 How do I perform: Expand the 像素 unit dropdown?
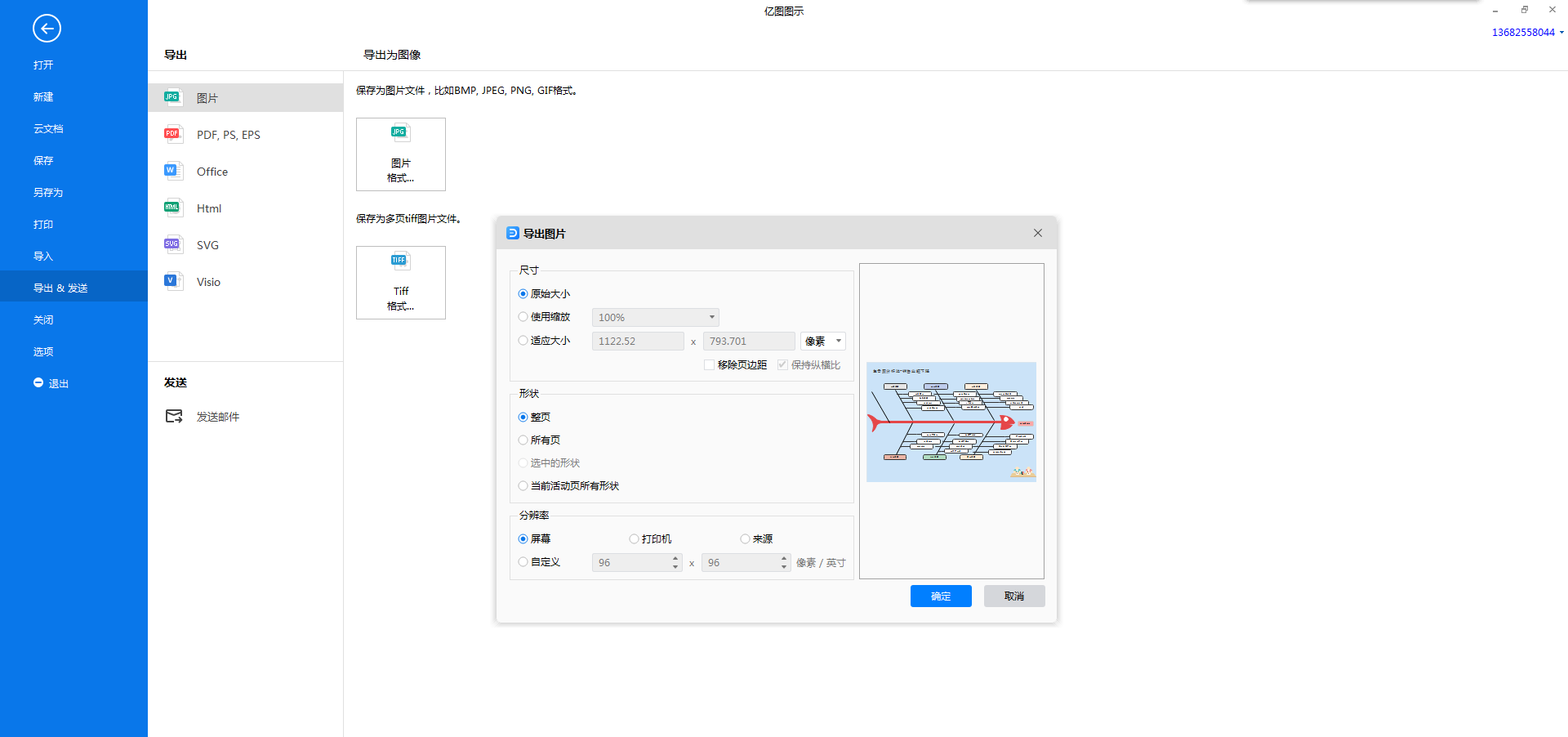pyautogui.click(x=822, y=342)
